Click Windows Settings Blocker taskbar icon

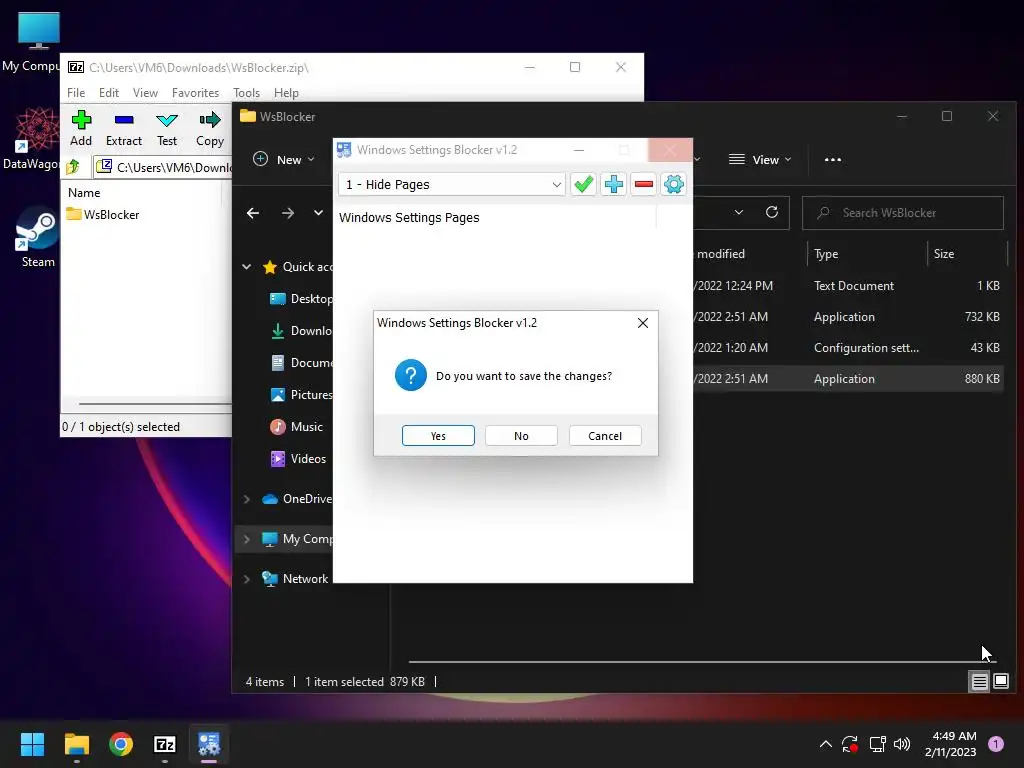[x=209, y=744]
